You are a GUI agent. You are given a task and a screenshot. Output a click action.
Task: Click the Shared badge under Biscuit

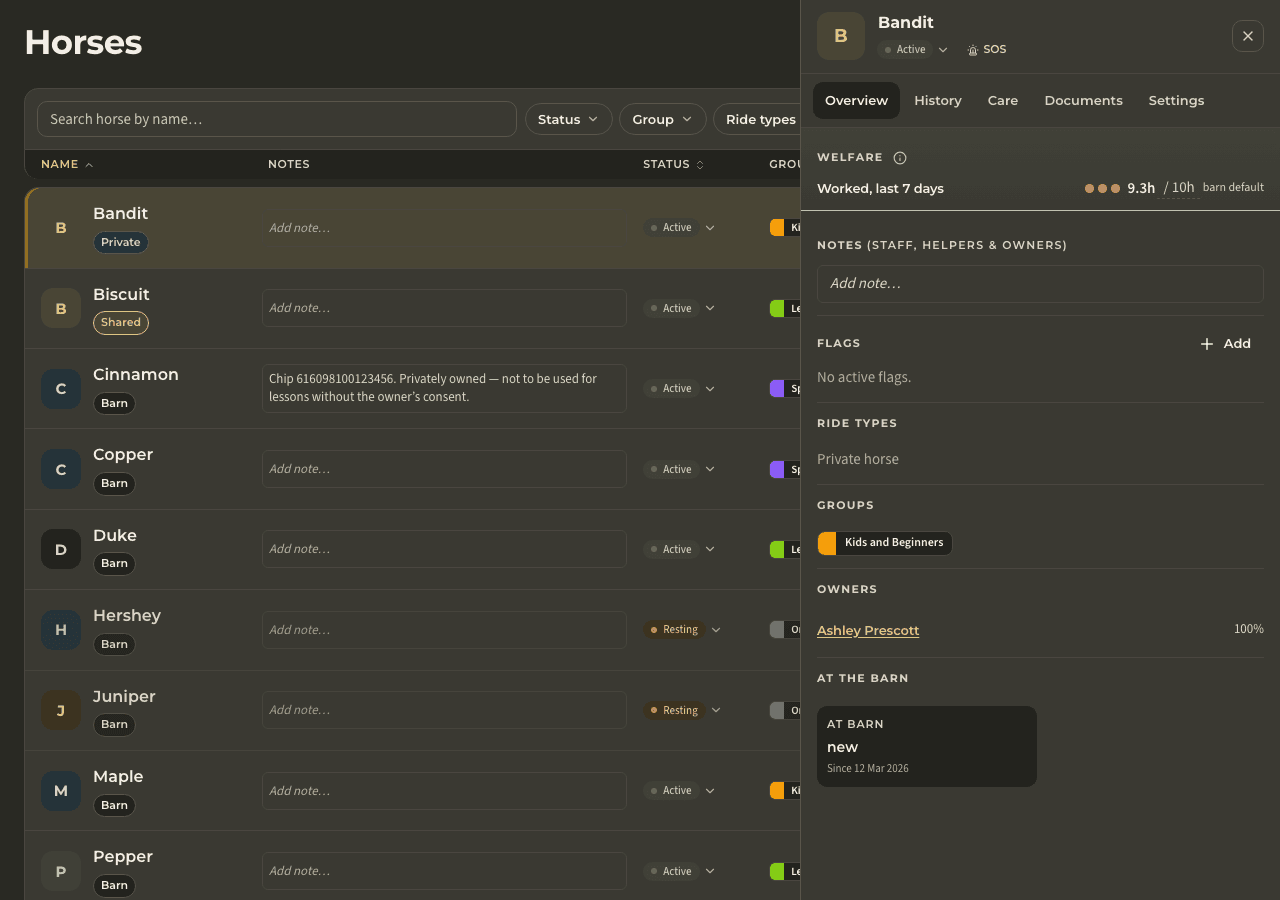[121, 323]
